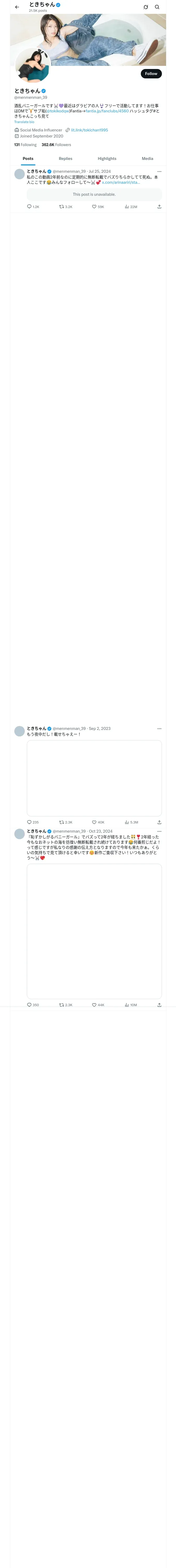Image resolution: width=176 pixels, height=1568 pixels.
Task: Share the Jul 25, 2024 post
Action: (x=159, y=207)
